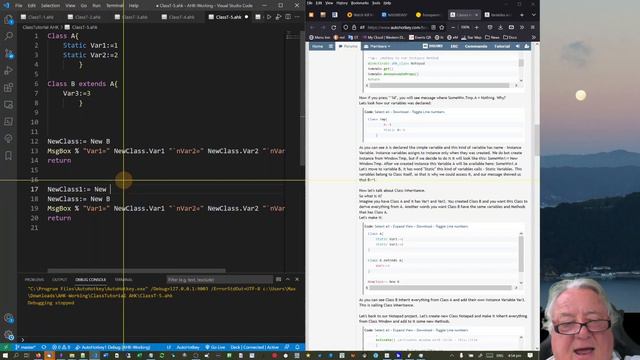Switch to the Output panel tab

(x=60, y=280)
